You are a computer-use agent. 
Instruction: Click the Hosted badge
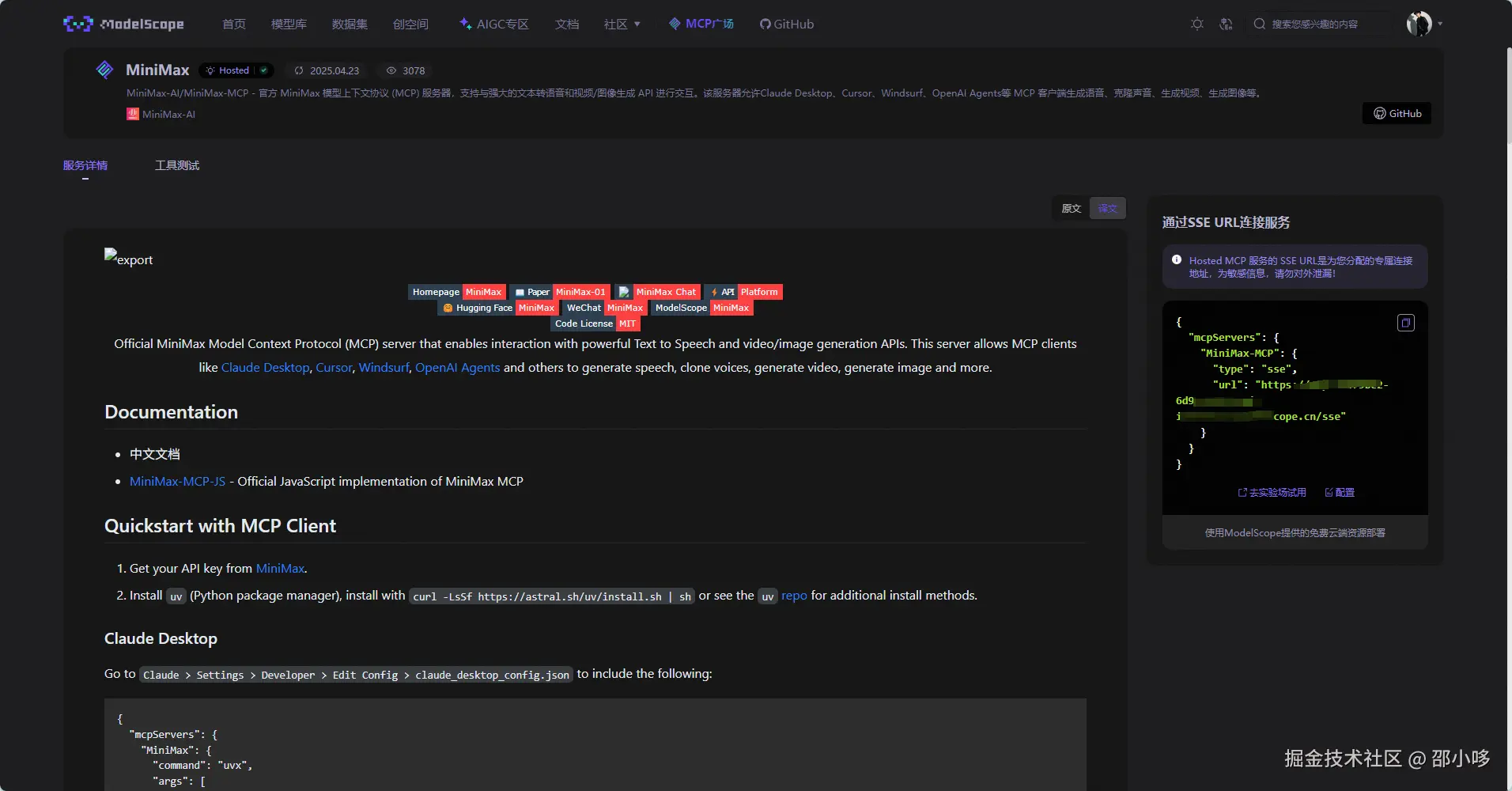tap(236, 70)
